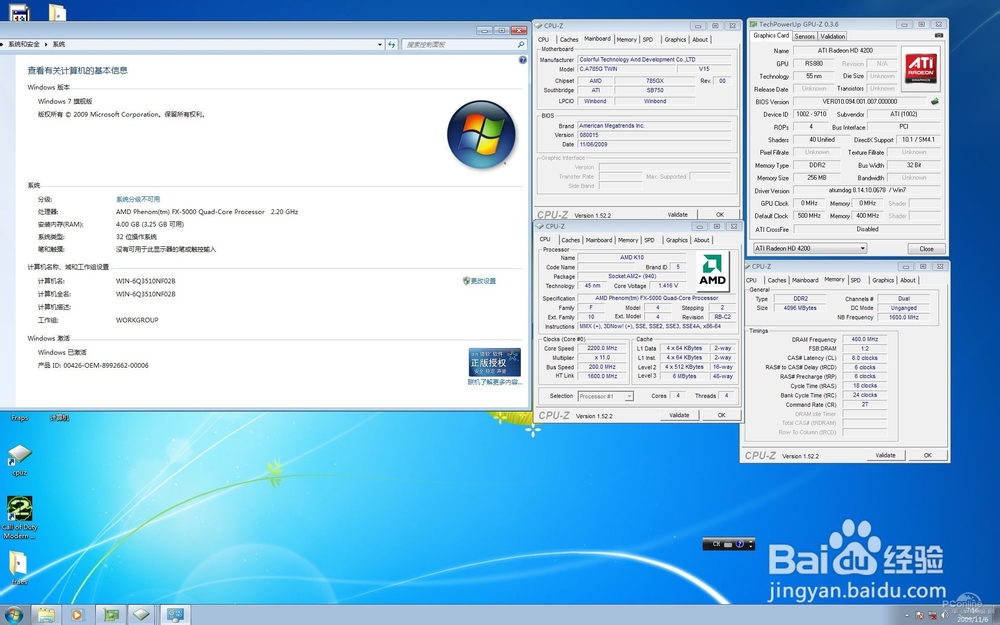Image resolution: width=1000 pixels, height=625 pixels.
Task: Launch the Call of Duty Modern Warfare 2 shortcut
Action: [x=20, y=517]
